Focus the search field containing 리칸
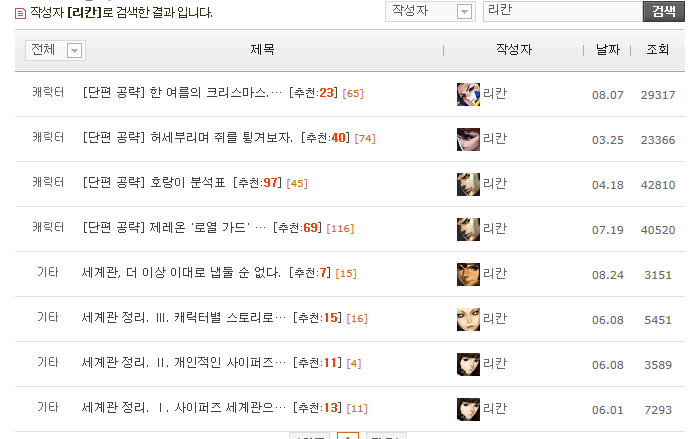The image size is (690, 439). pos(563,11)
